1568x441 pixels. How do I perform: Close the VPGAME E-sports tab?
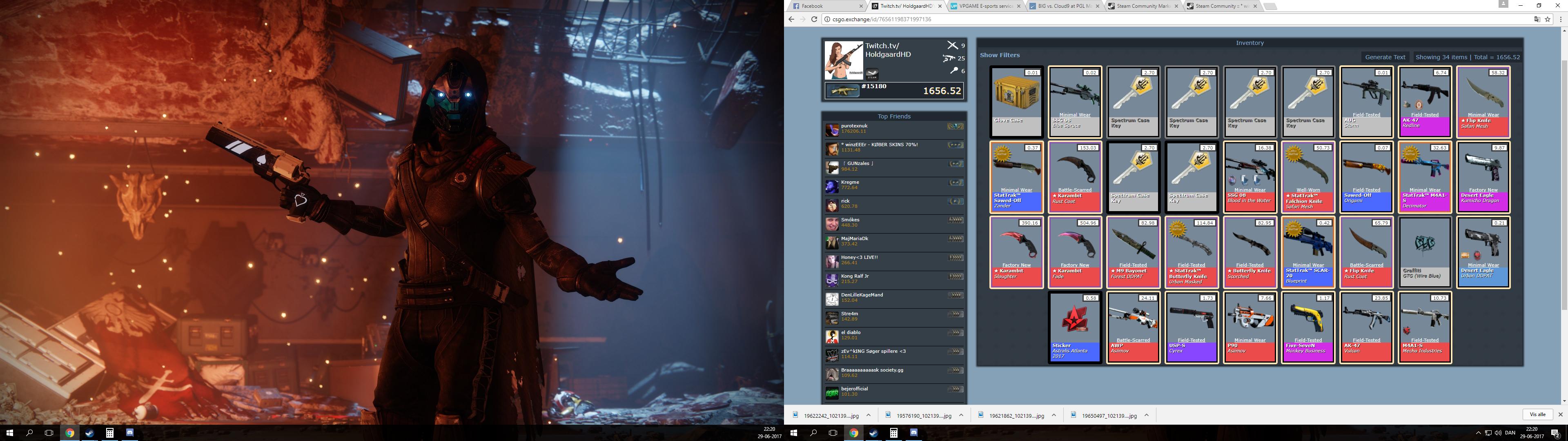pyautogui.click(x=1019, y=6)
